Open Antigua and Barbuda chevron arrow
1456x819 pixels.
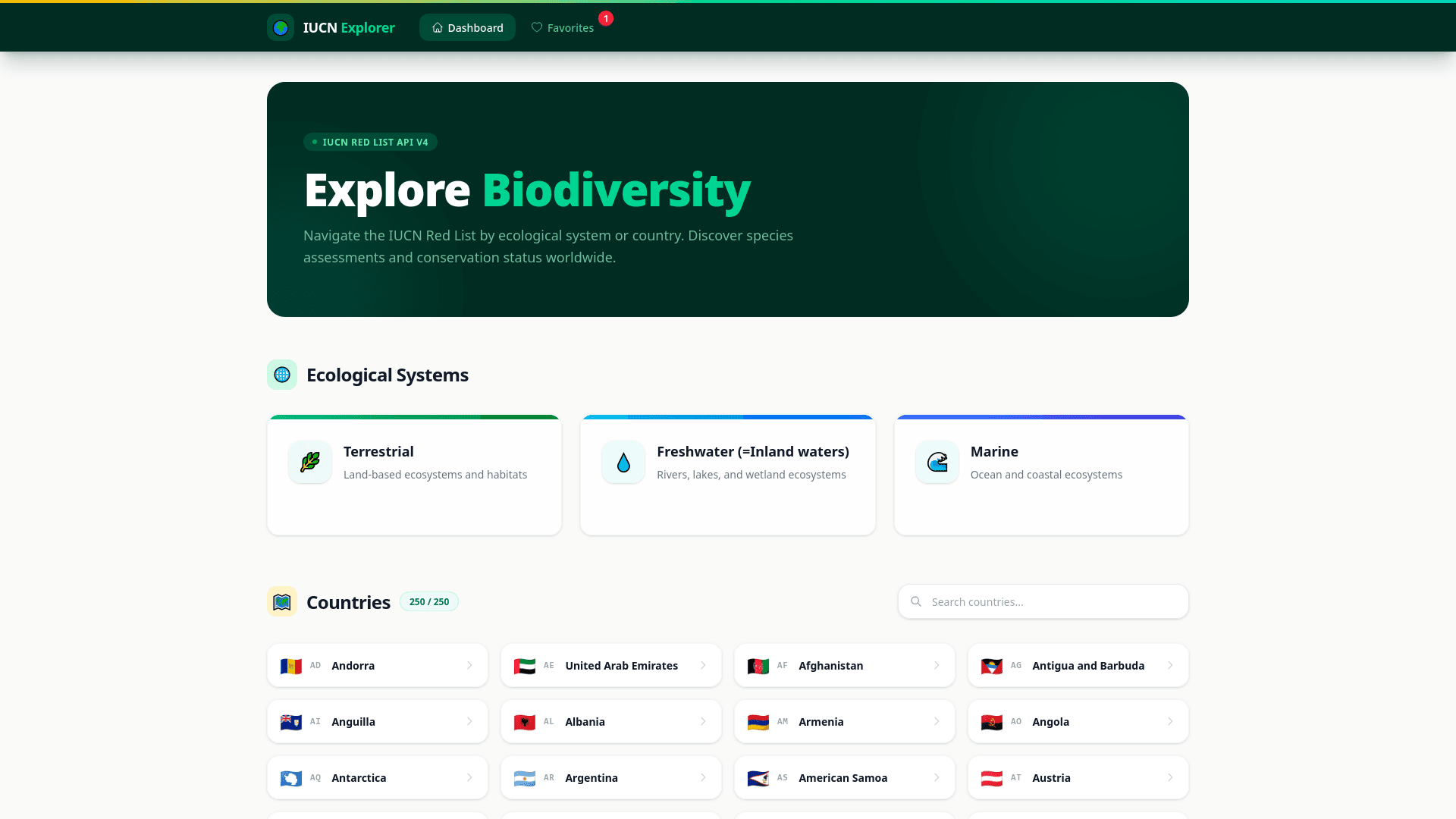point(1170,666)
